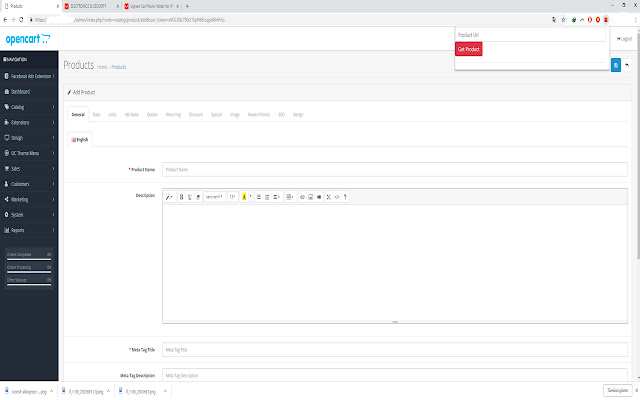Toggle bold in description editor
This screenshot has height=400, width=640.
point(182,197)
